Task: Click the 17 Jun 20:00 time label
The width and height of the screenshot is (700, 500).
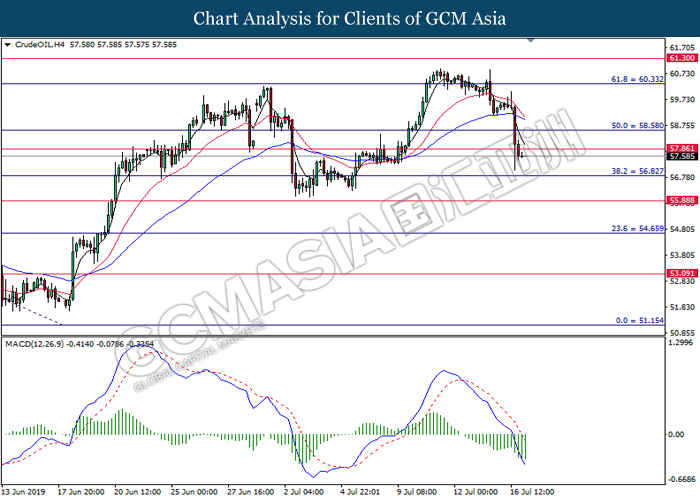Action: pos(80,492)
